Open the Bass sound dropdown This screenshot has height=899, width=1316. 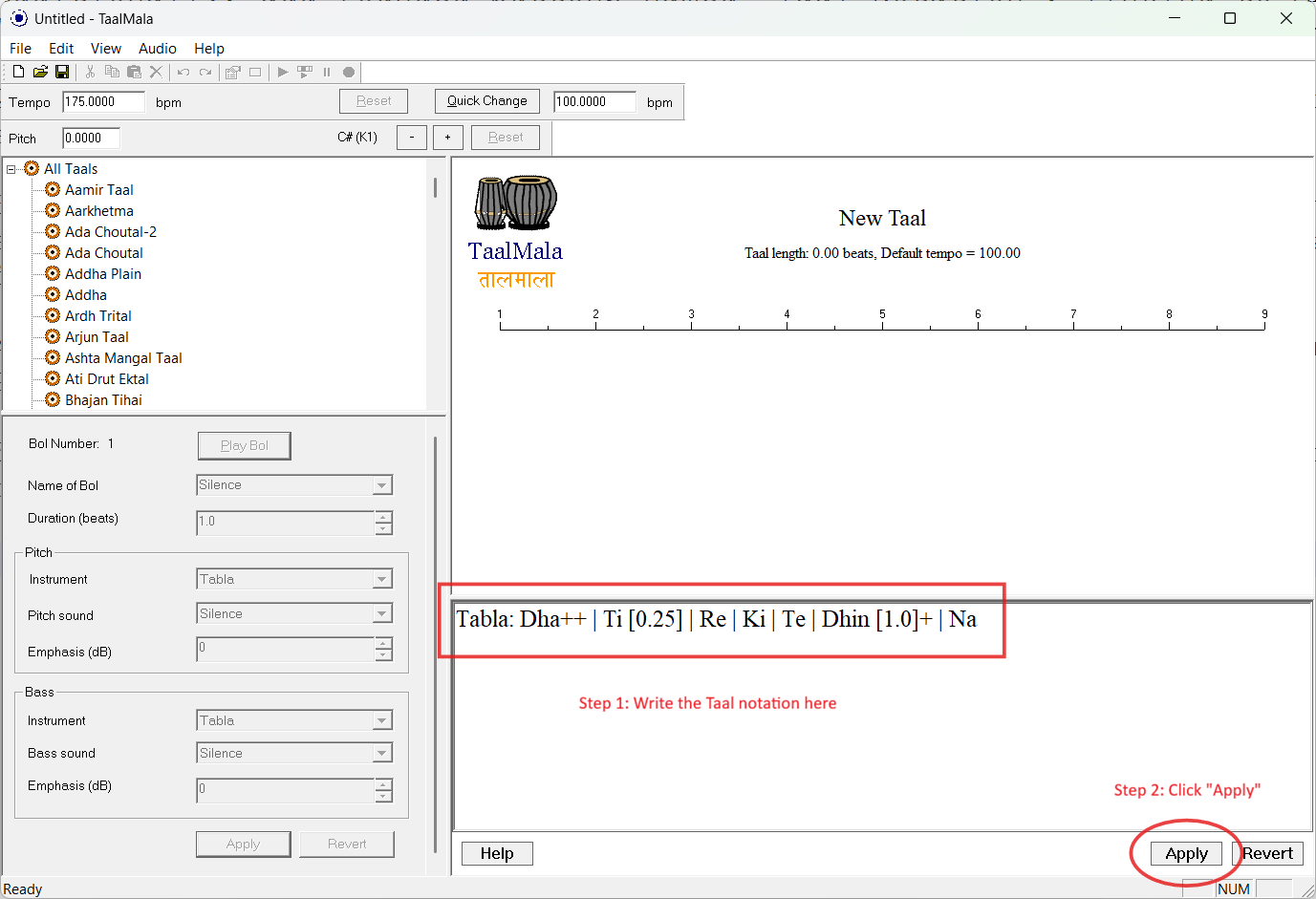381,753
